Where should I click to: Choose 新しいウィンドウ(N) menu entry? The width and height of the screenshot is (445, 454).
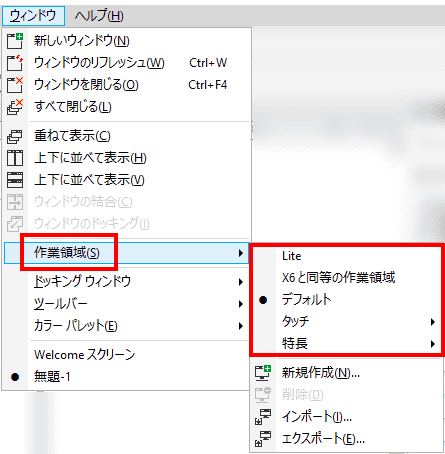127,41
